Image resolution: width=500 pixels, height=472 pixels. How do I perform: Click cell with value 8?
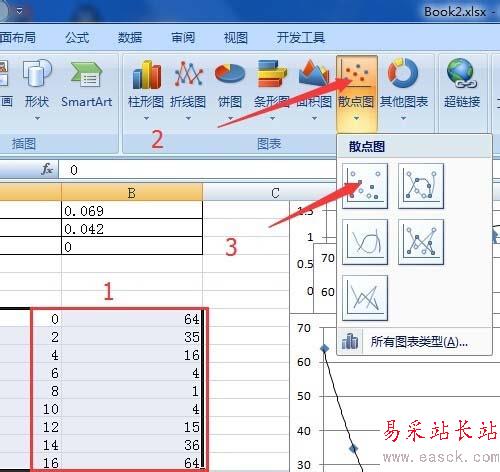(47, 391)
